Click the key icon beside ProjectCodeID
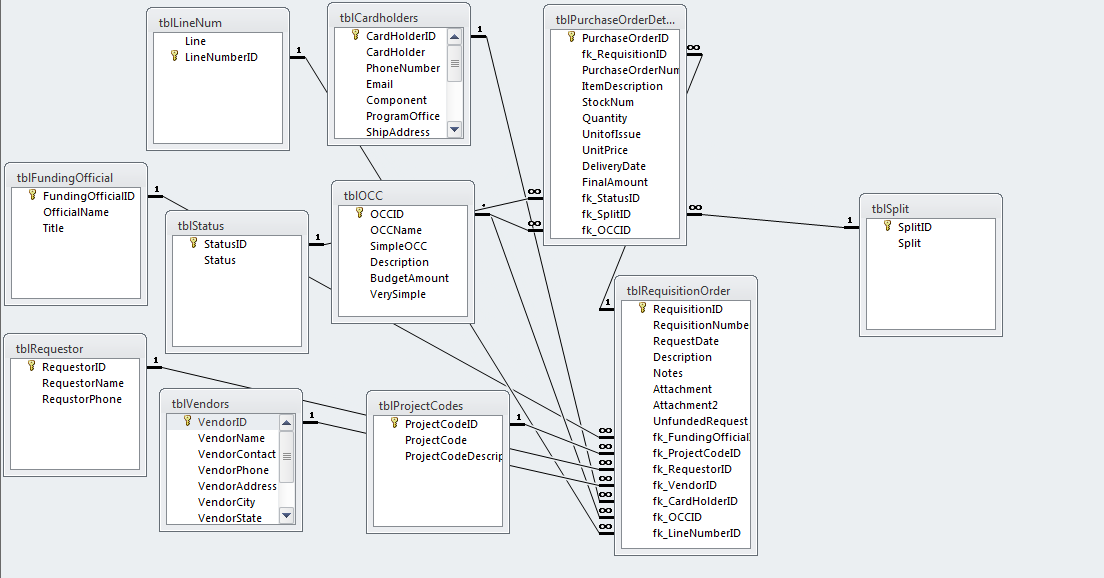Screen dimensions: 1104x578 pyautogui.click(x=394, y=423)
